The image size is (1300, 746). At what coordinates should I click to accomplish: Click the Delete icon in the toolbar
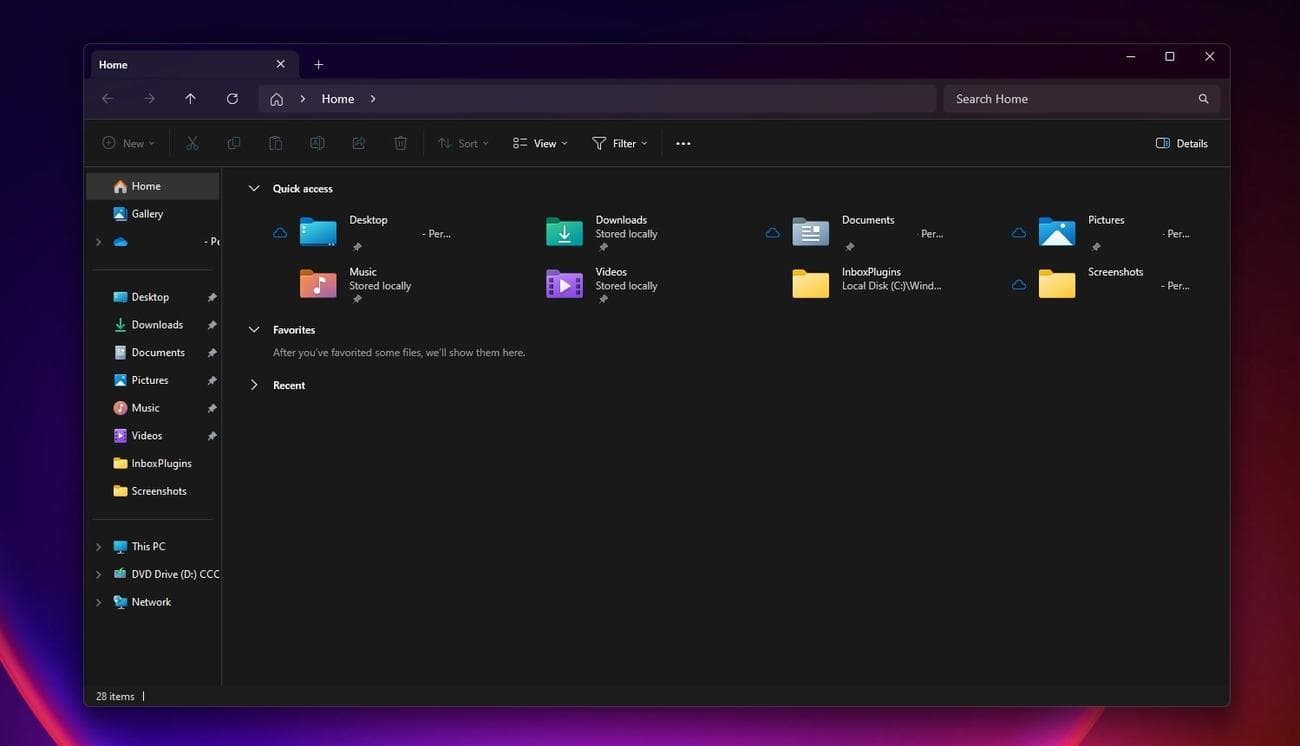pos(400,143)
